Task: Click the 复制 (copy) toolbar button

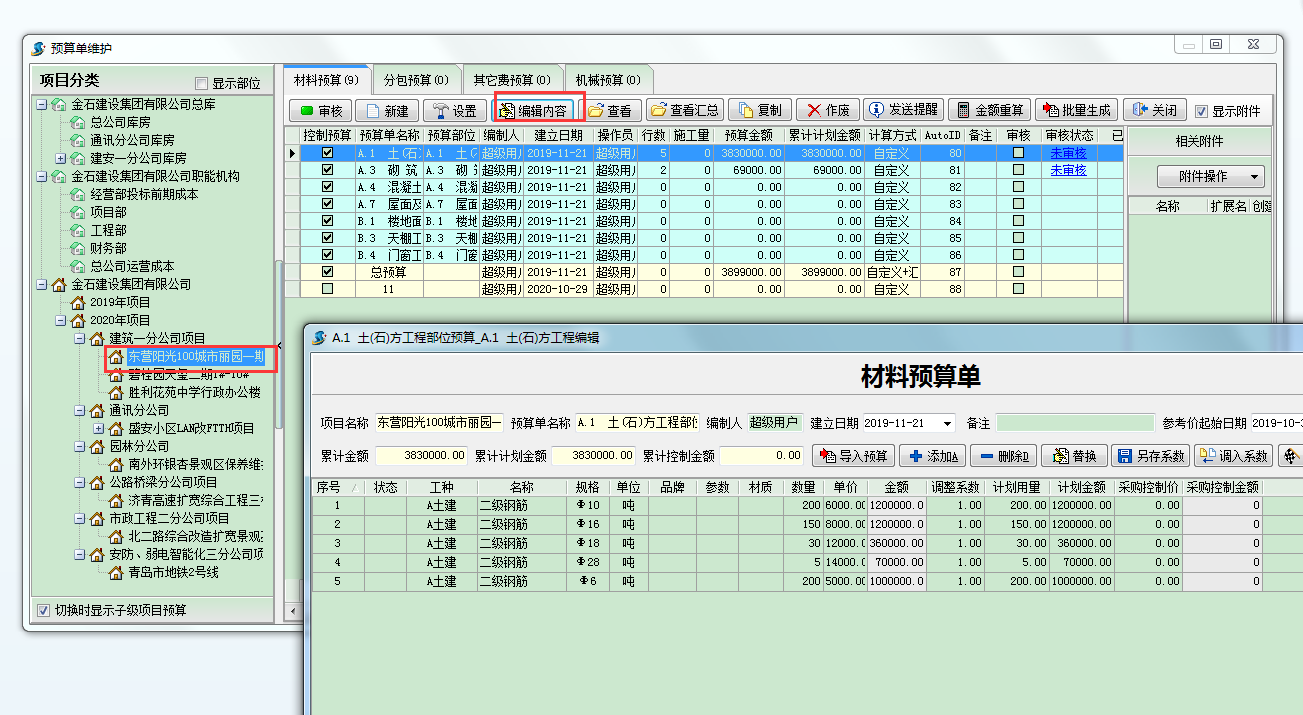Action: [760, 111]
